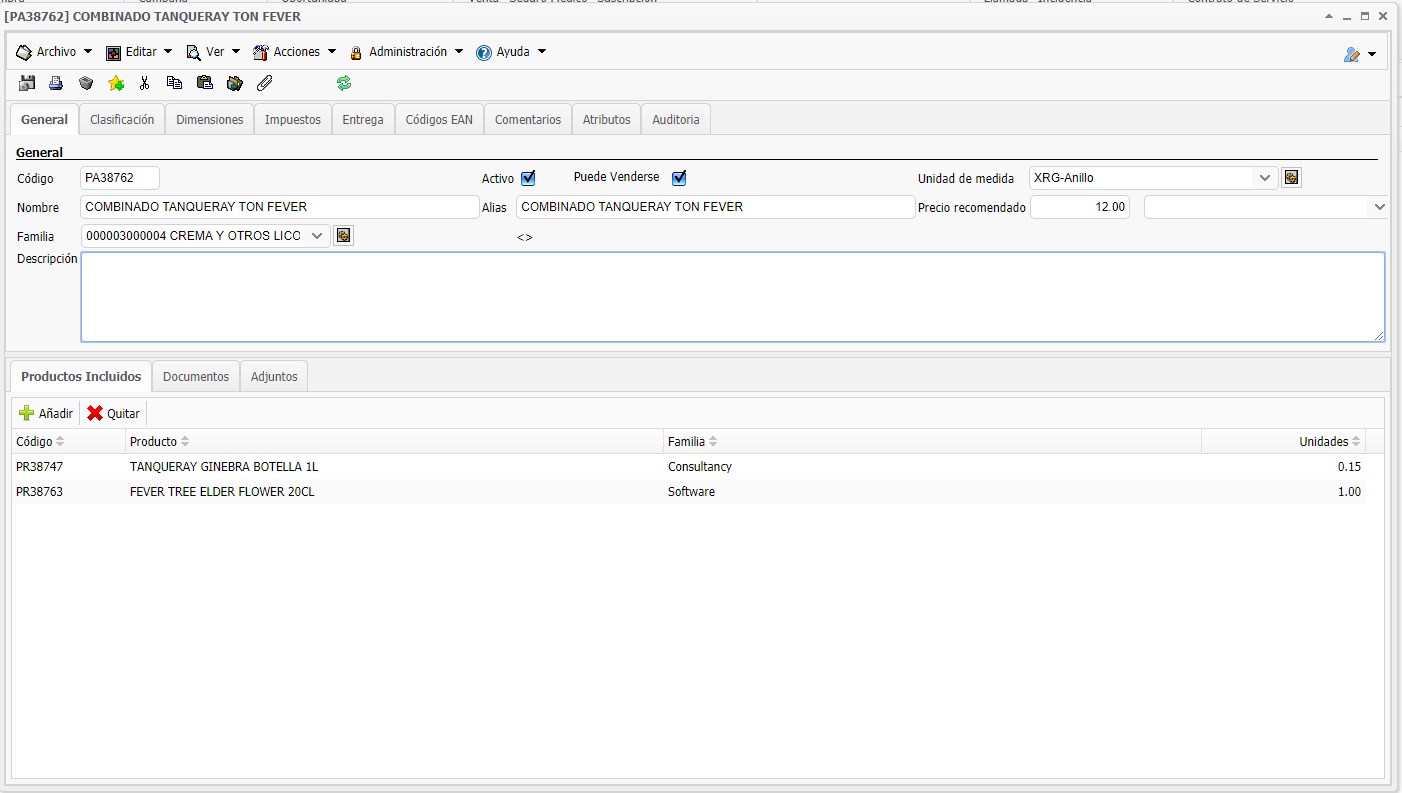1402x793 pixels.
Task: Open the Editar menu
Action: [139, 52]
